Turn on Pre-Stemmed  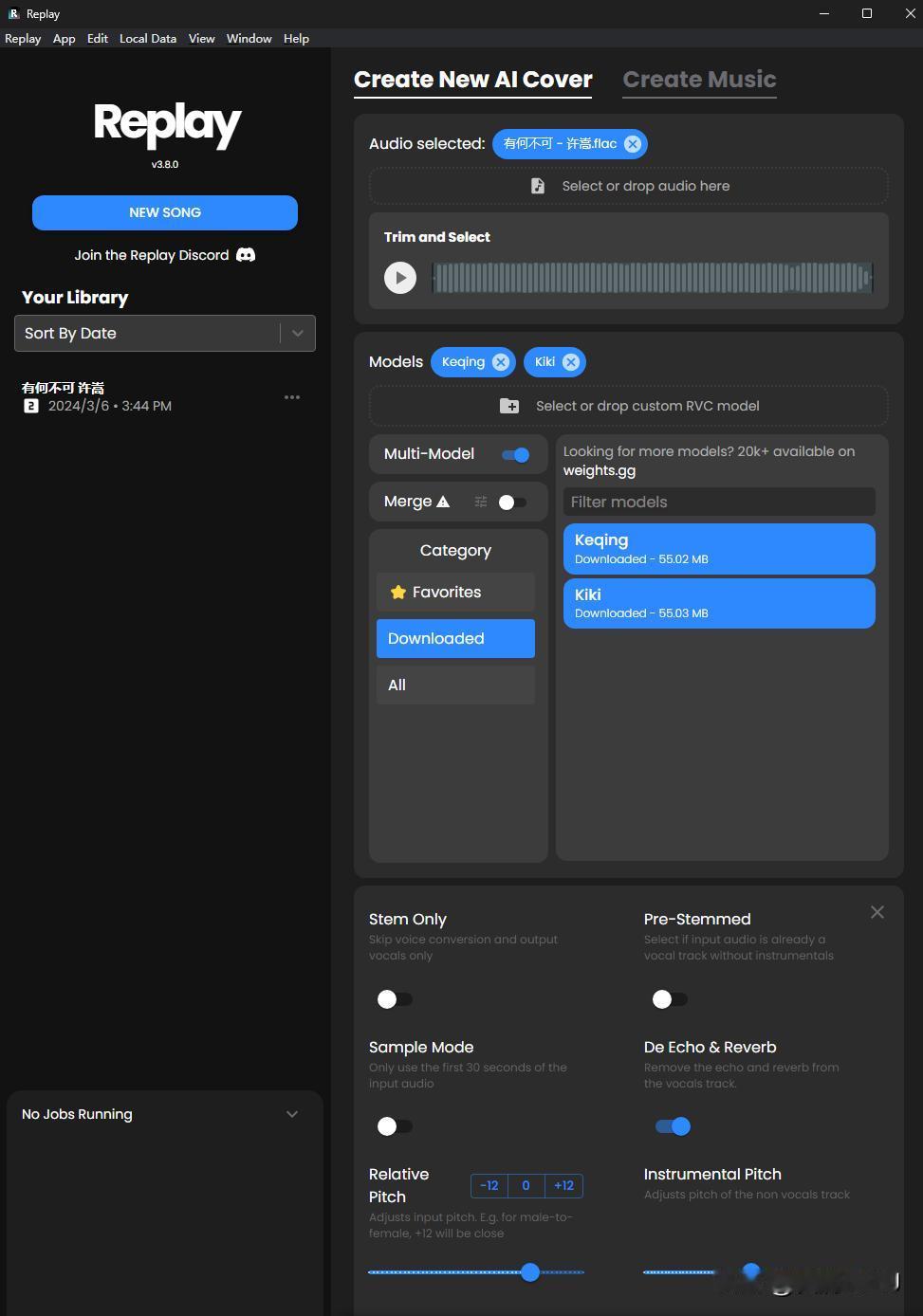(x=670, y=999)
